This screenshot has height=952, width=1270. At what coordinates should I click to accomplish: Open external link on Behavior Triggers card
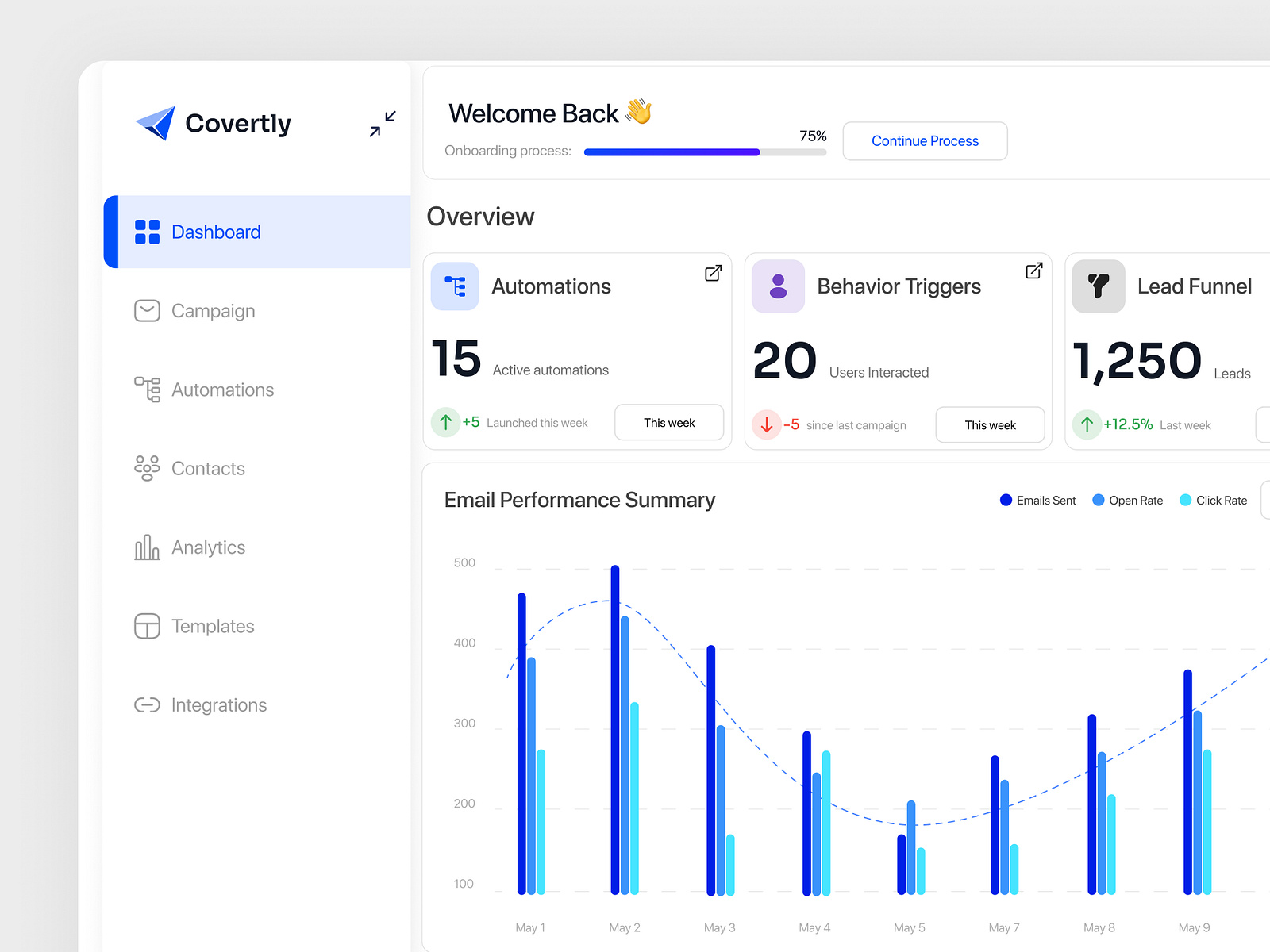1033,271
